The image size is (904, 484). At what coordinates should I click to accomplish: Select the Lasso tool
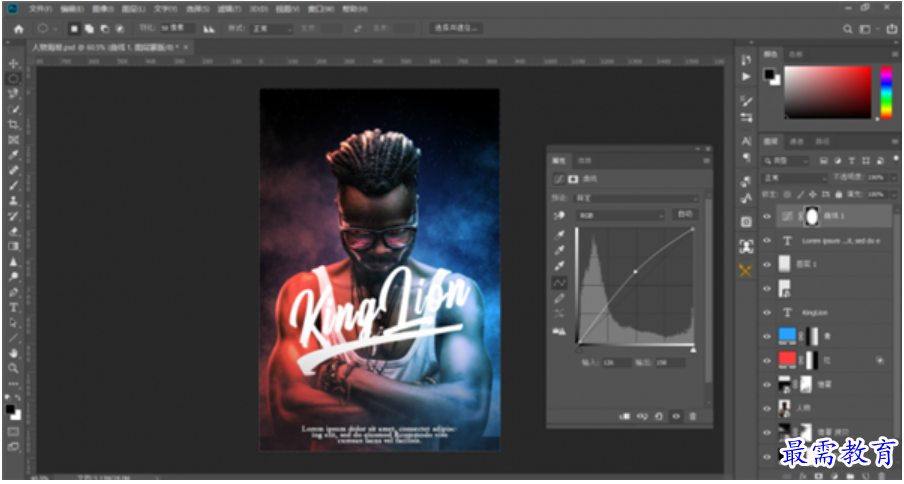pos(13,94)
